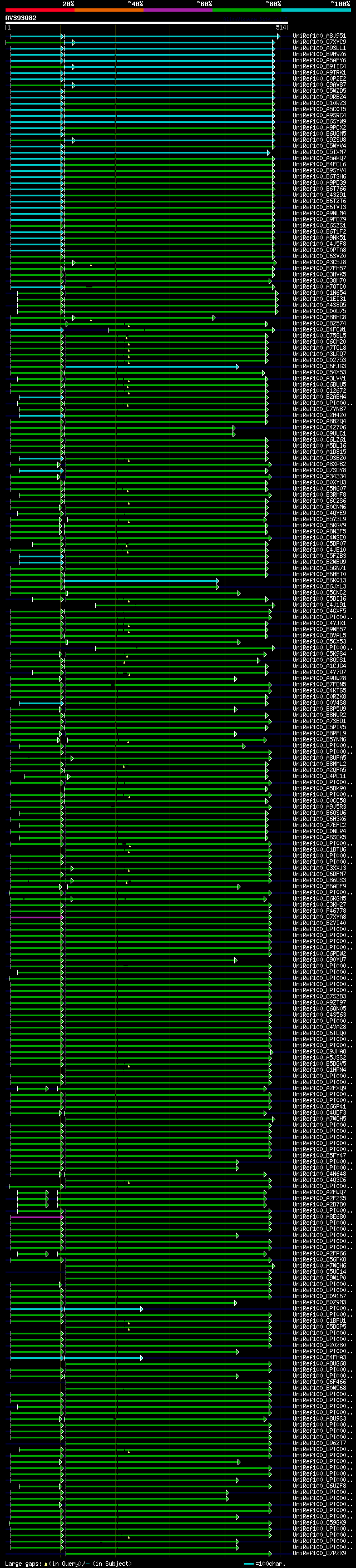The width and height of the screenshot is (356, 1568).
Task: Click UniRef100_A9NLM4 label
Action: pos(319,213)
